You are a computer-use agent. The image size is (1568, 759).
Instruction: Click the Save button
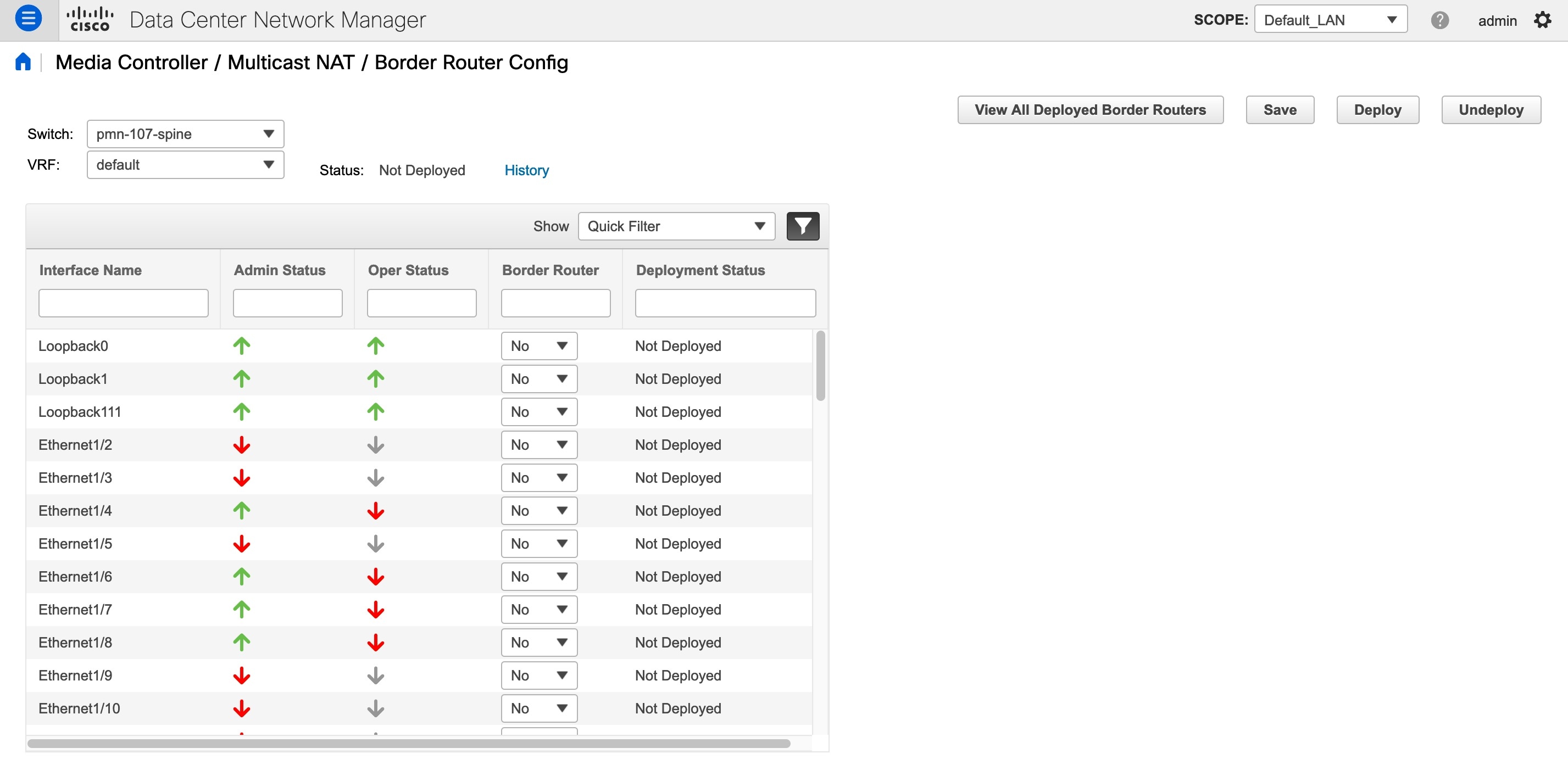pyautogui.click(x=1280, y=109)
